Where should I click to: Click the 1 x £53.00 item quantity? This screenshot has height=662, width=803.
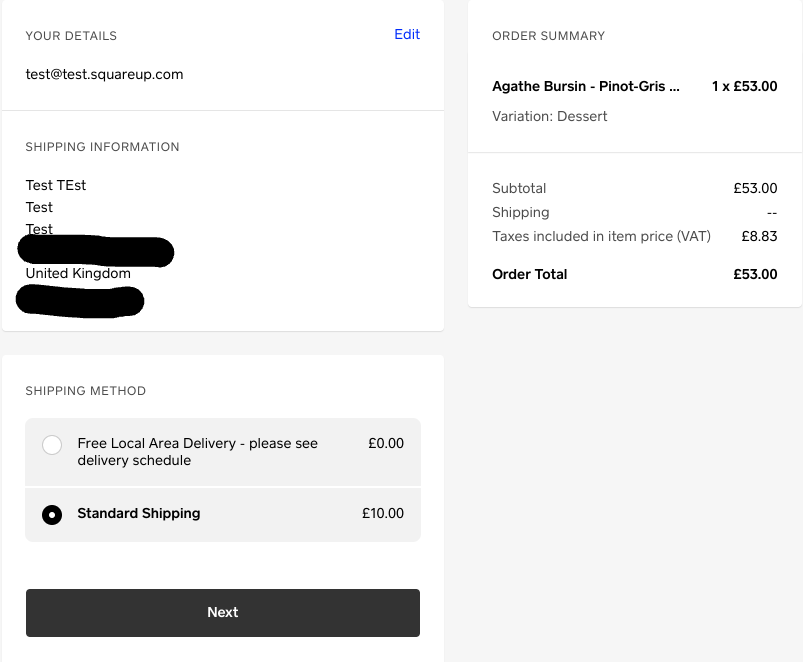pos(744,87)
